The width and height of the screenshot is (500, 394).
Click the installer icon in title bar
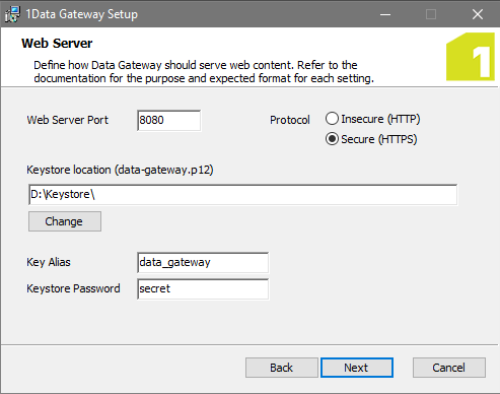(x=12, y=14)
